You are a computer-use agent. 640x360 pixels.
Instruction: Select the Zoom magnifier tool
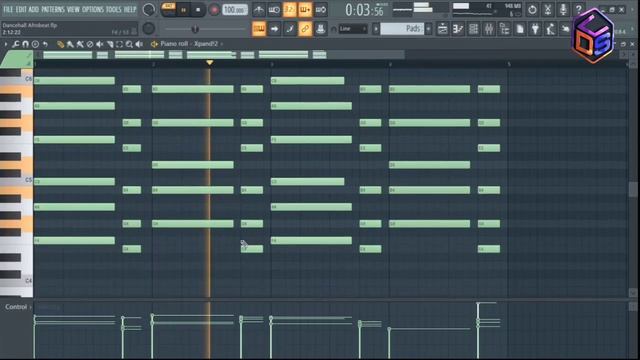[129, 44]
